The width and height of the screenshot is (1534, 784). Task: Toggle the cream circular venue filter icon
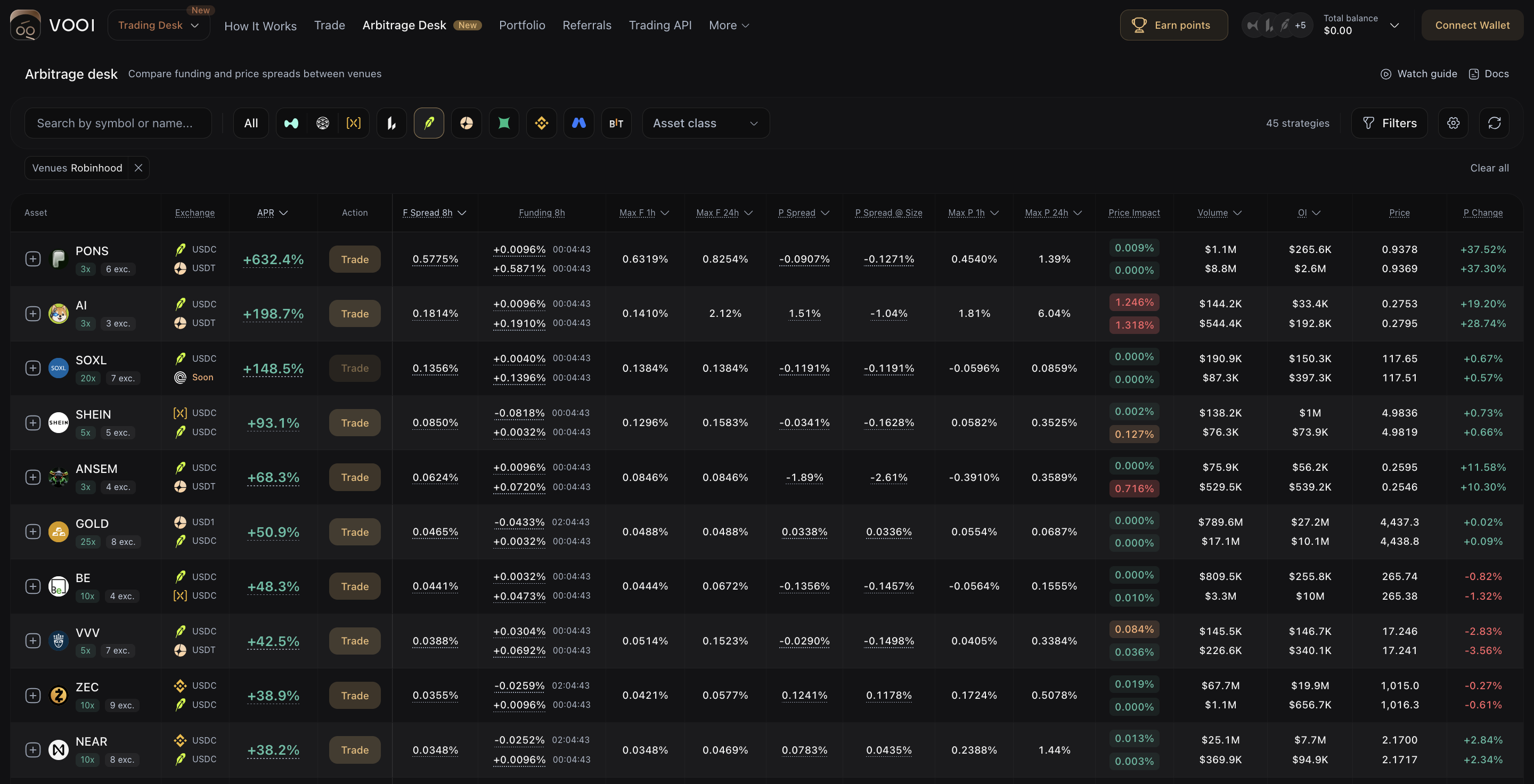(466, 123)
